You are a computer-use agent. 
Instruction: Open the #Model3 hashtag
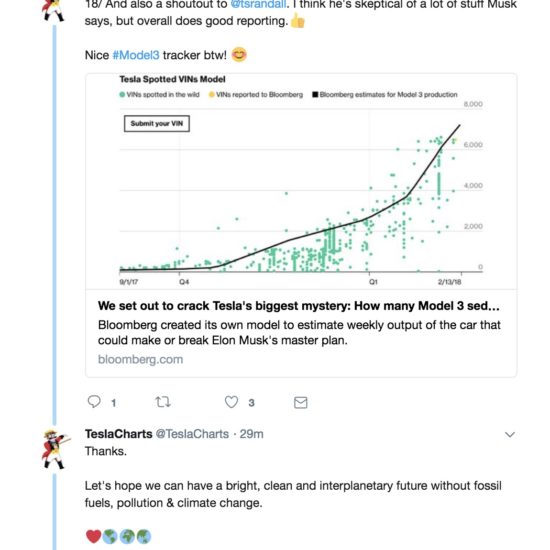point(136,55)
